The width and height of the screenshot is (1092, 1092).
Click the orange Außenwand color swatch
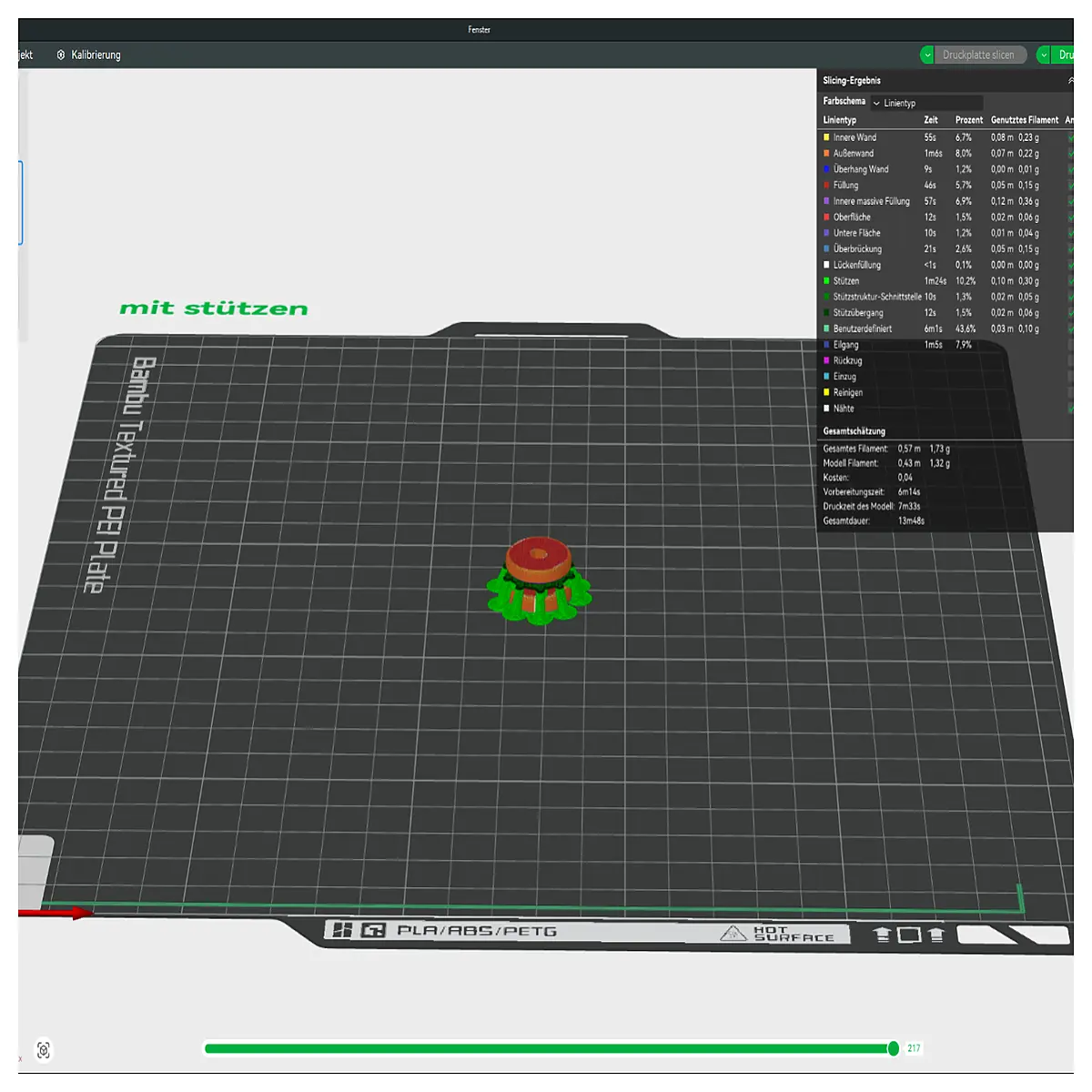click(x=826, y=154)
